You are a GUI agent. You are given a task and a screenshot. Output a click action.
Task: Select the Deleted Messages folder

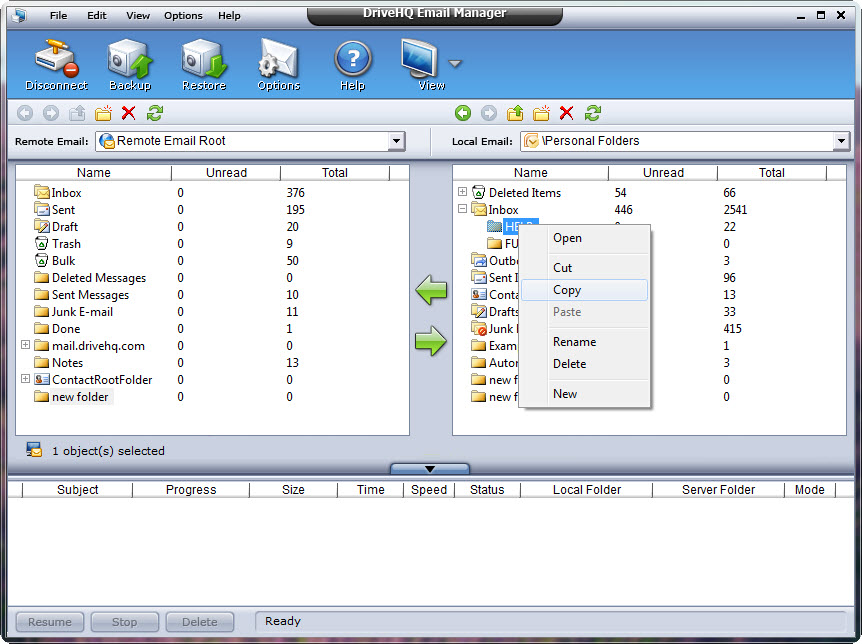tap(90, 278)
